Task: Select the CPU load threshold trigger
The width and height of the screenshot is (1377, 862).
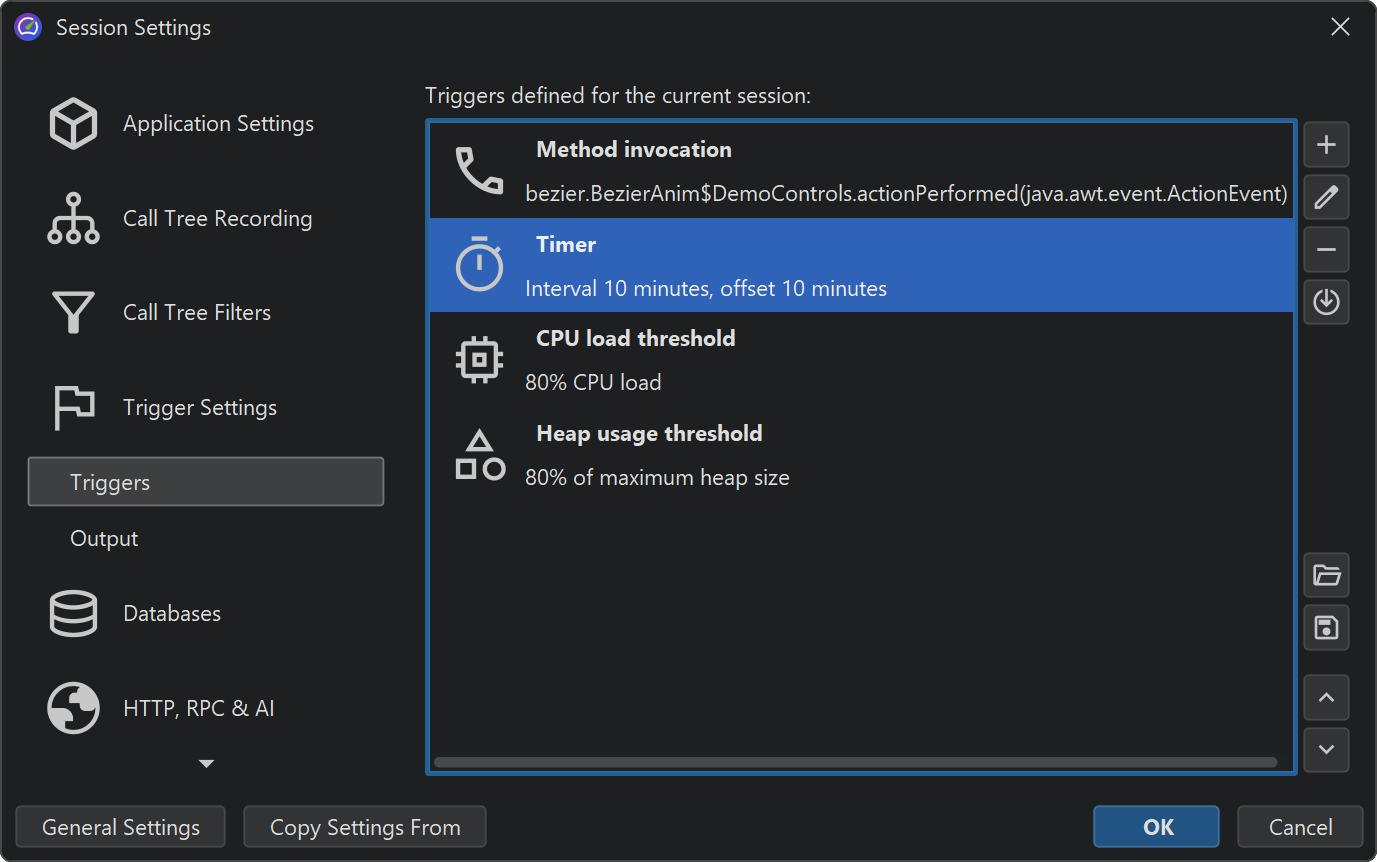Action: point(860,360)
